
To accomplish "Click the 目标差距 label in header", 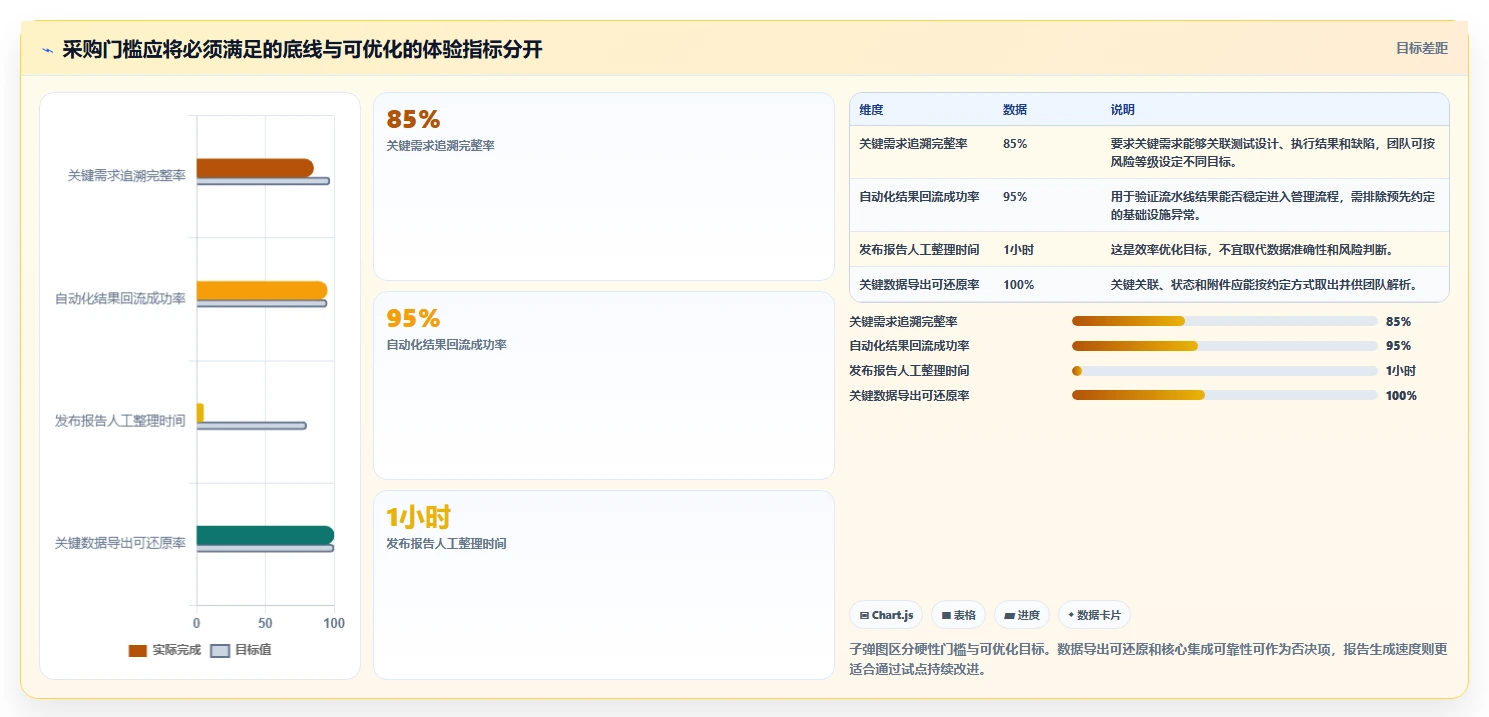I will [x=1421, y=48].
